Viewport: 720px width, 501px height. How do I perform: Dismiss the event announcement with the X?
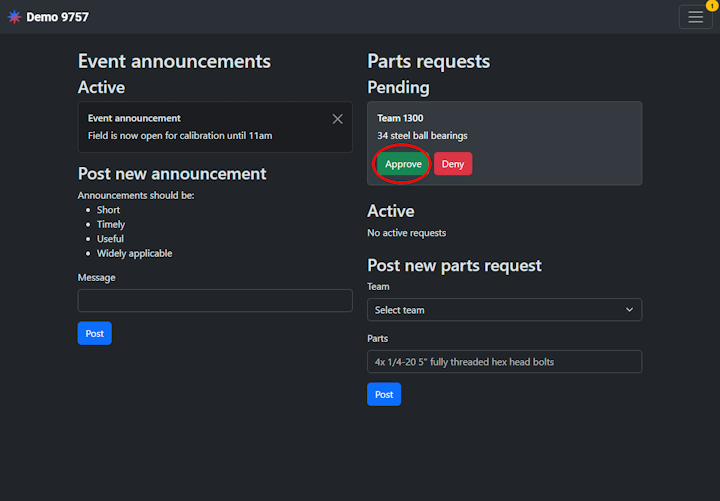(x=337, y=119)
